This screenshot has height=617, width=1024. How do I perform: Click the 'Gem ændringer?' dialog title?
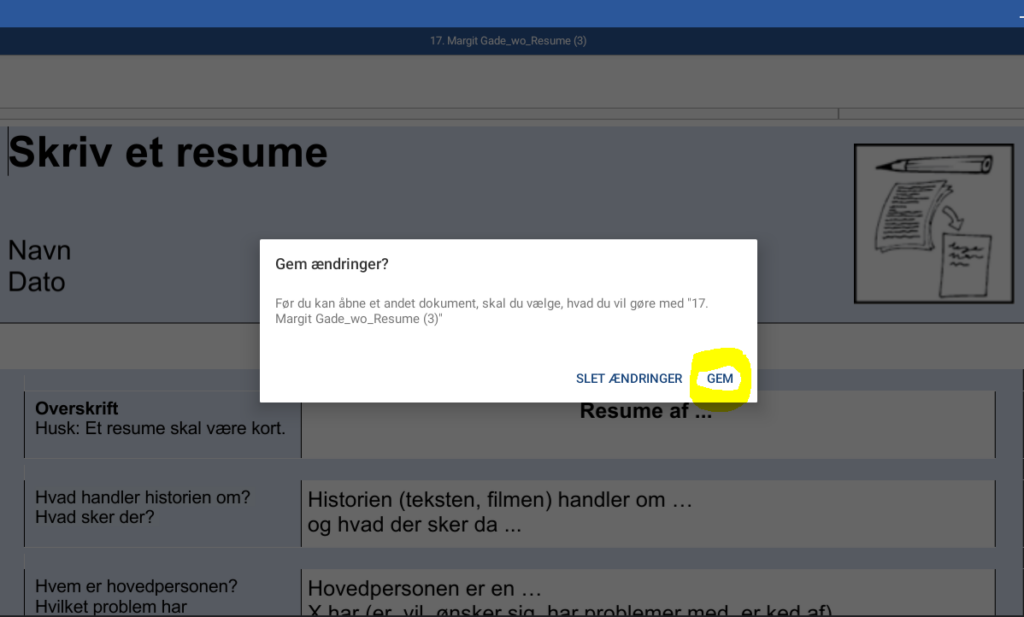(332, 264)
